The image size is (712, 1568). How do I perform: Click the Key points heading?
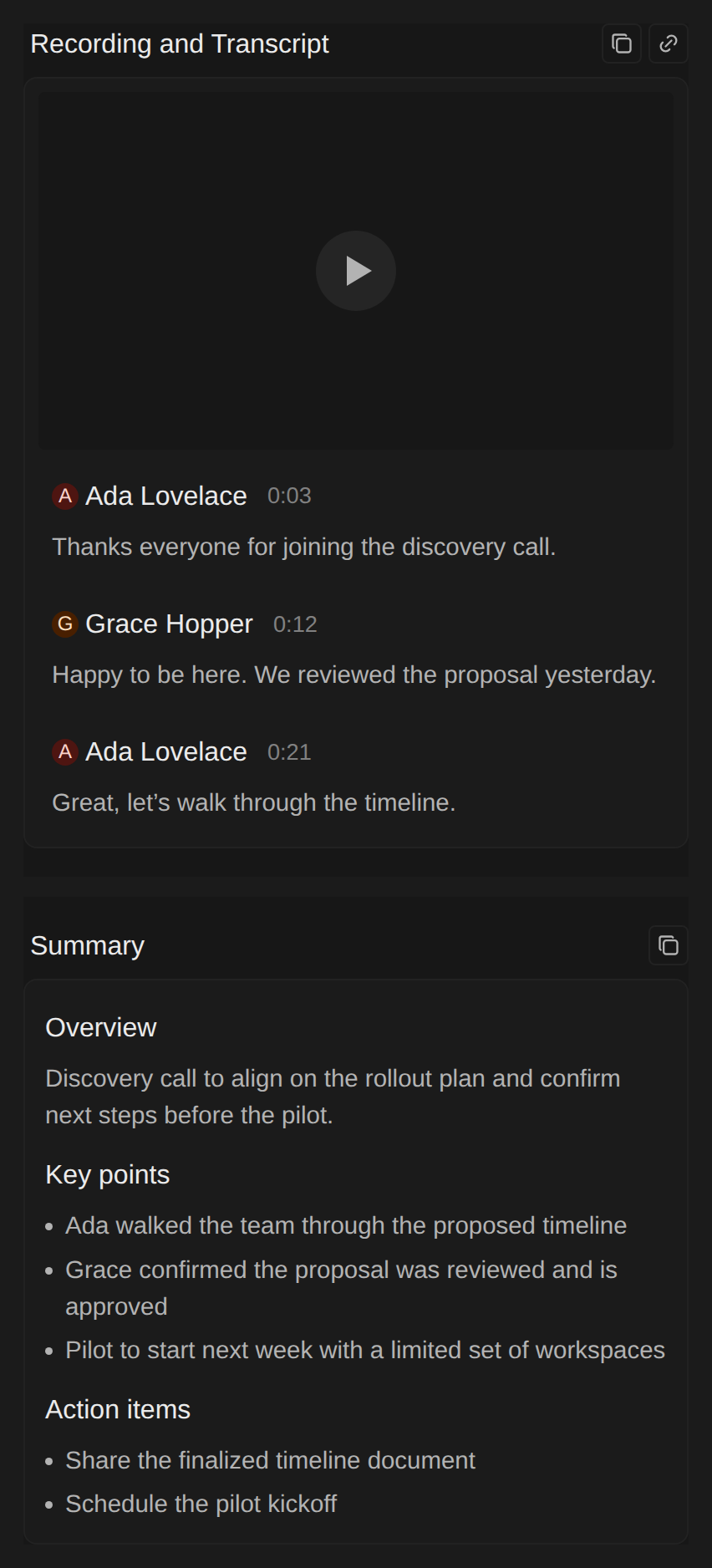point(108,1174)
